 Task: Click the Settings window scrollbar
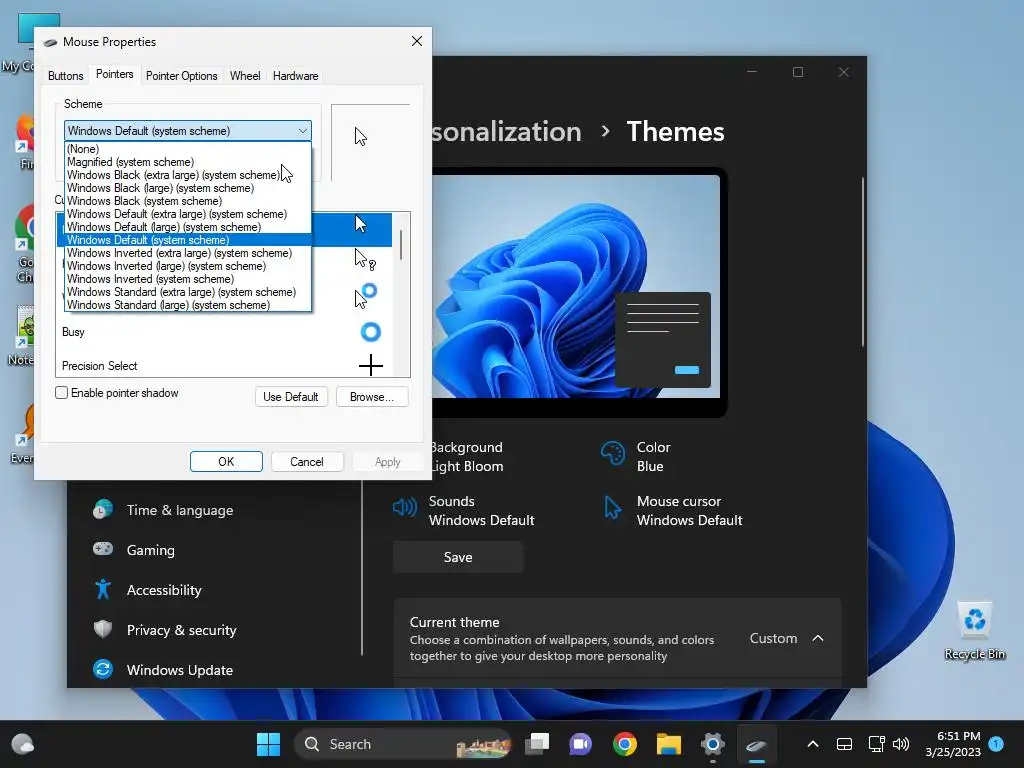863,261
